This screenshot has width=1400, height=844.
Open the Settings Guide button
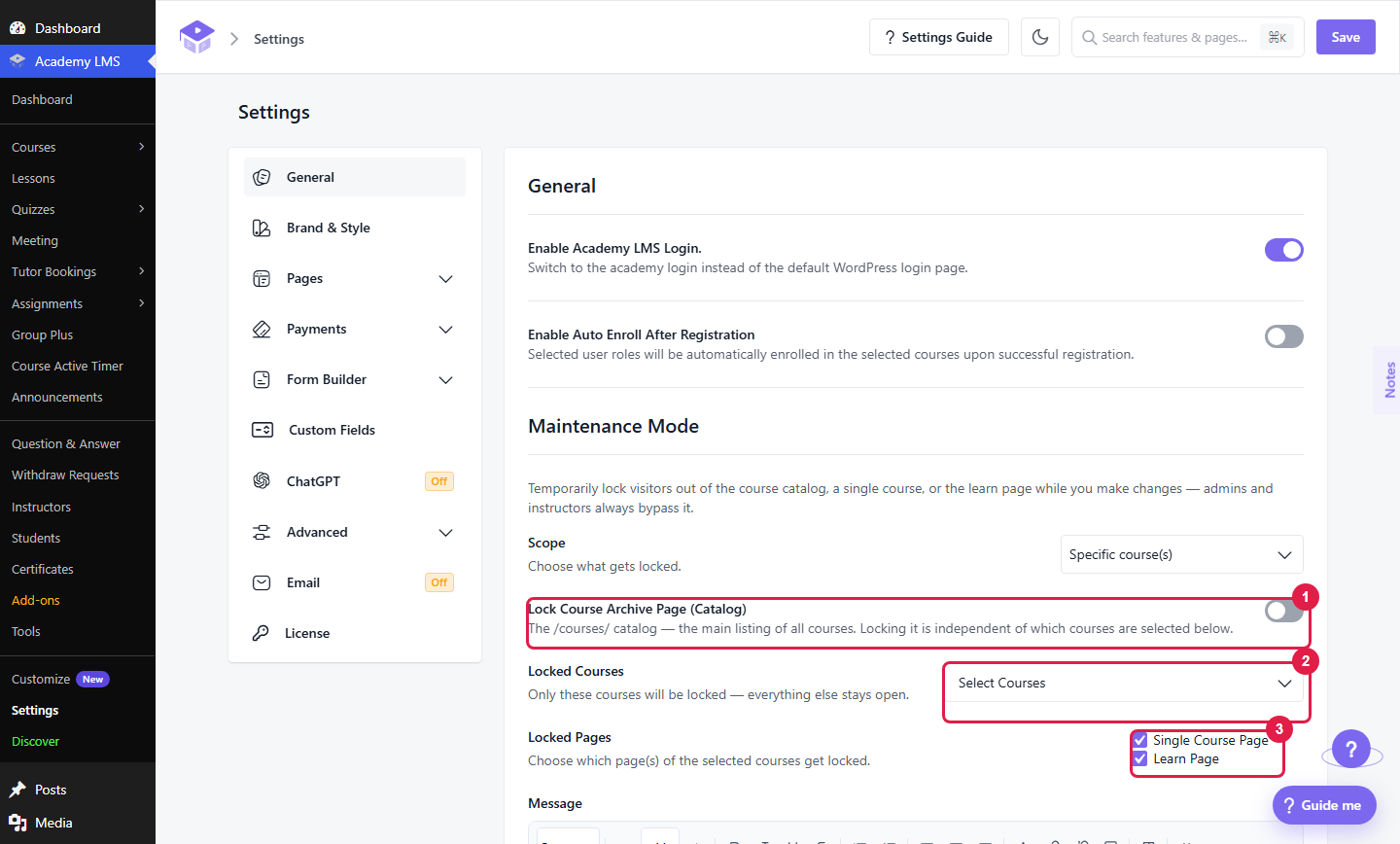939,37
